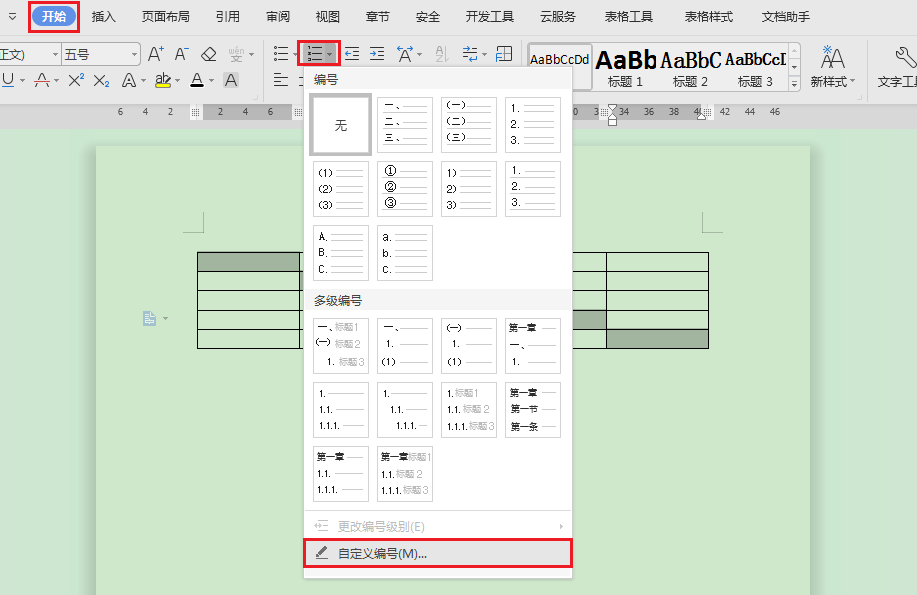This screenshot has height=595, width=917.
Task: Select the 无 numbering option
Action: (340, 125)
